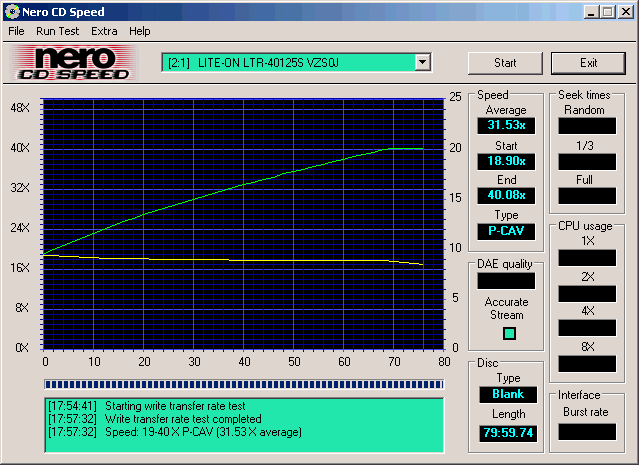Select log line 'Write transfer rate test completed'
Image resolution: width=639 pixels, height=465 pixels.
tap(154, 419)
